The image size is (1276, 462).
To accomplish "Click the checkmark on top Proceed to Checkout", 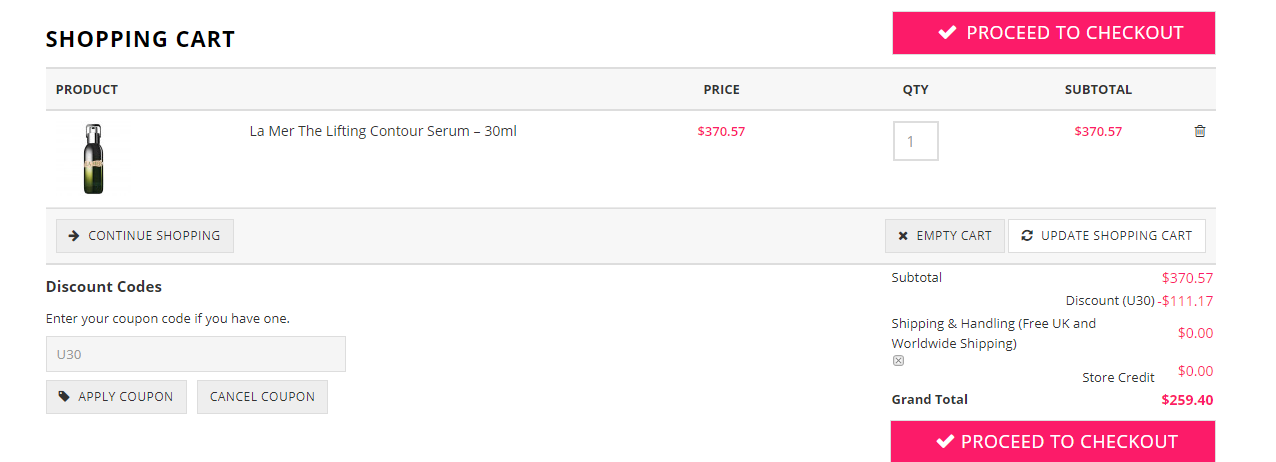I will pyautogui.click(x=947, y=33).
